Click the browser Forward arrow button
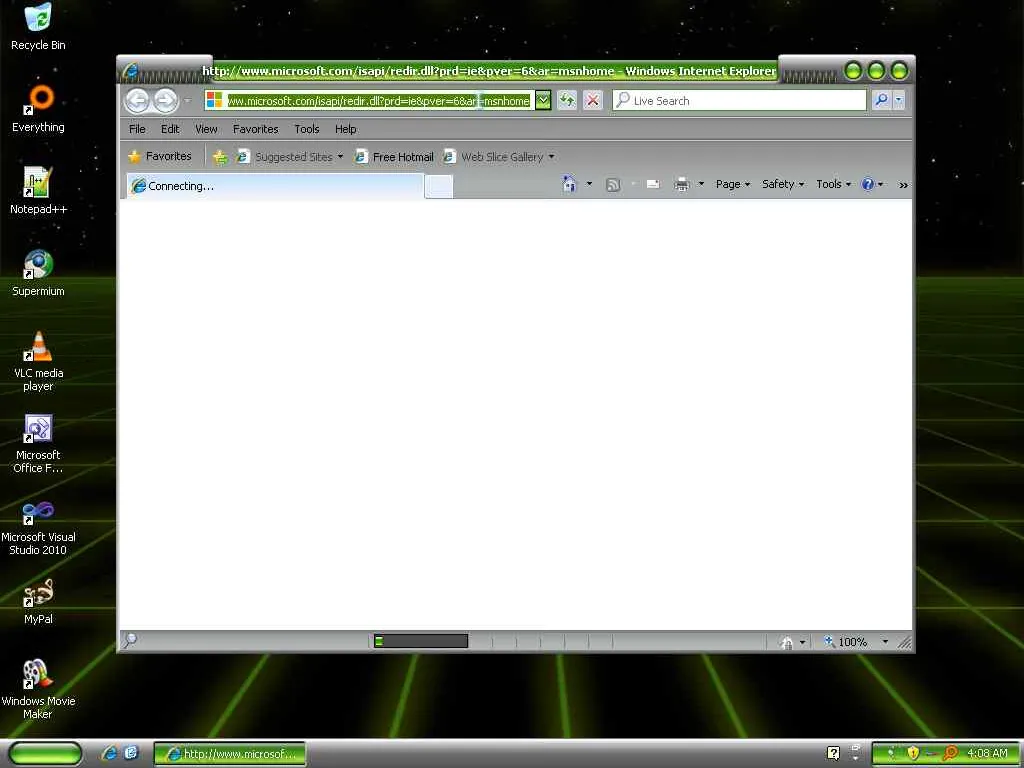1024x768 pixels. [x=166, y=101]
